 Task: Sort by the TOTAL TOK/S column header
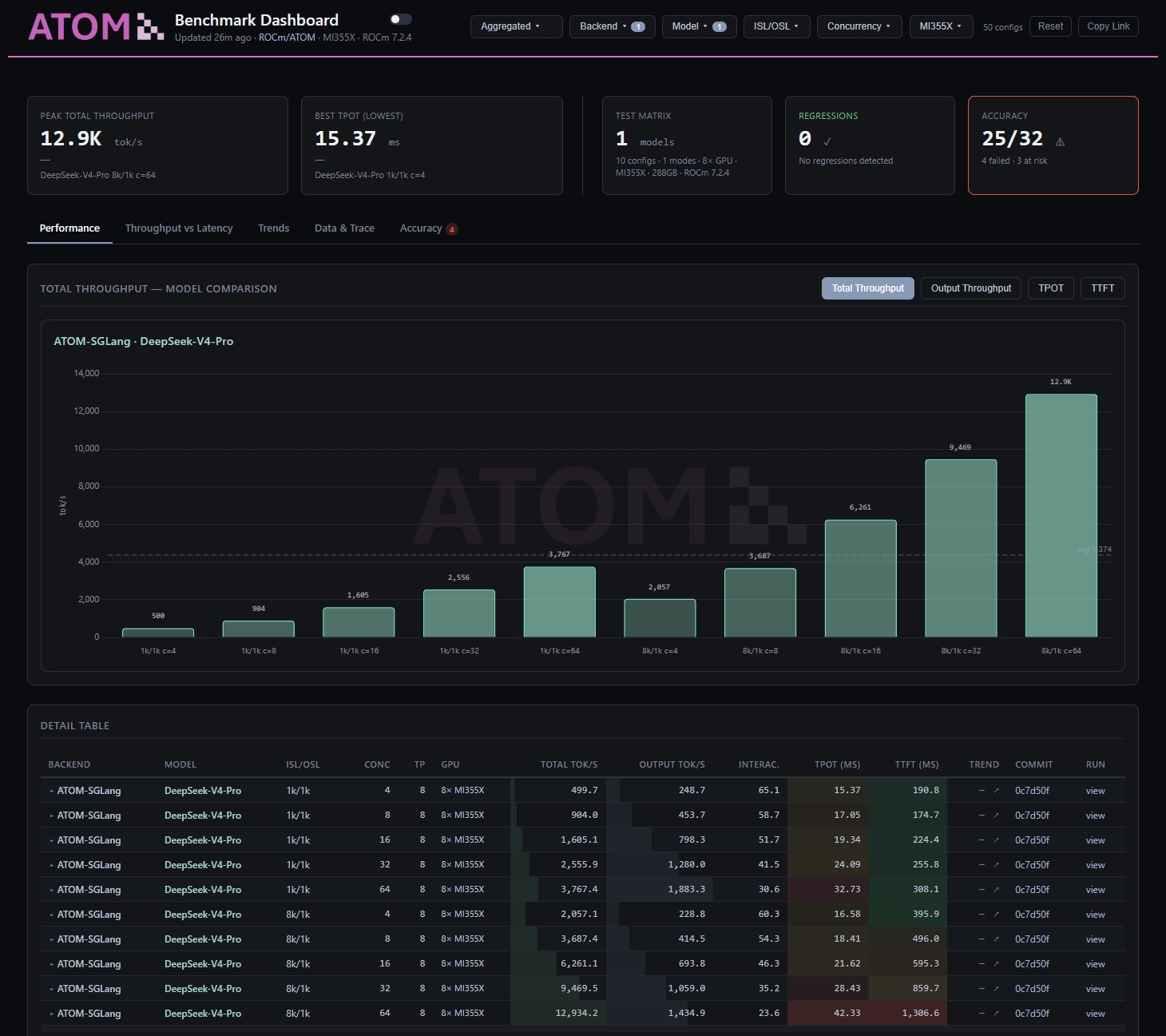tap(569, 765)
